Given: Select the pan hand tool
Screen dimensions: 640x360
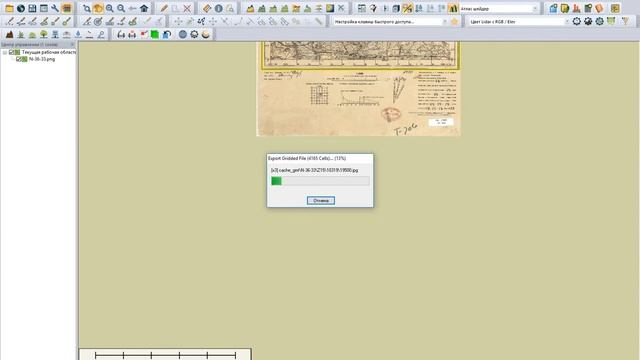Looking at the screenshot, I should point(98,8).
